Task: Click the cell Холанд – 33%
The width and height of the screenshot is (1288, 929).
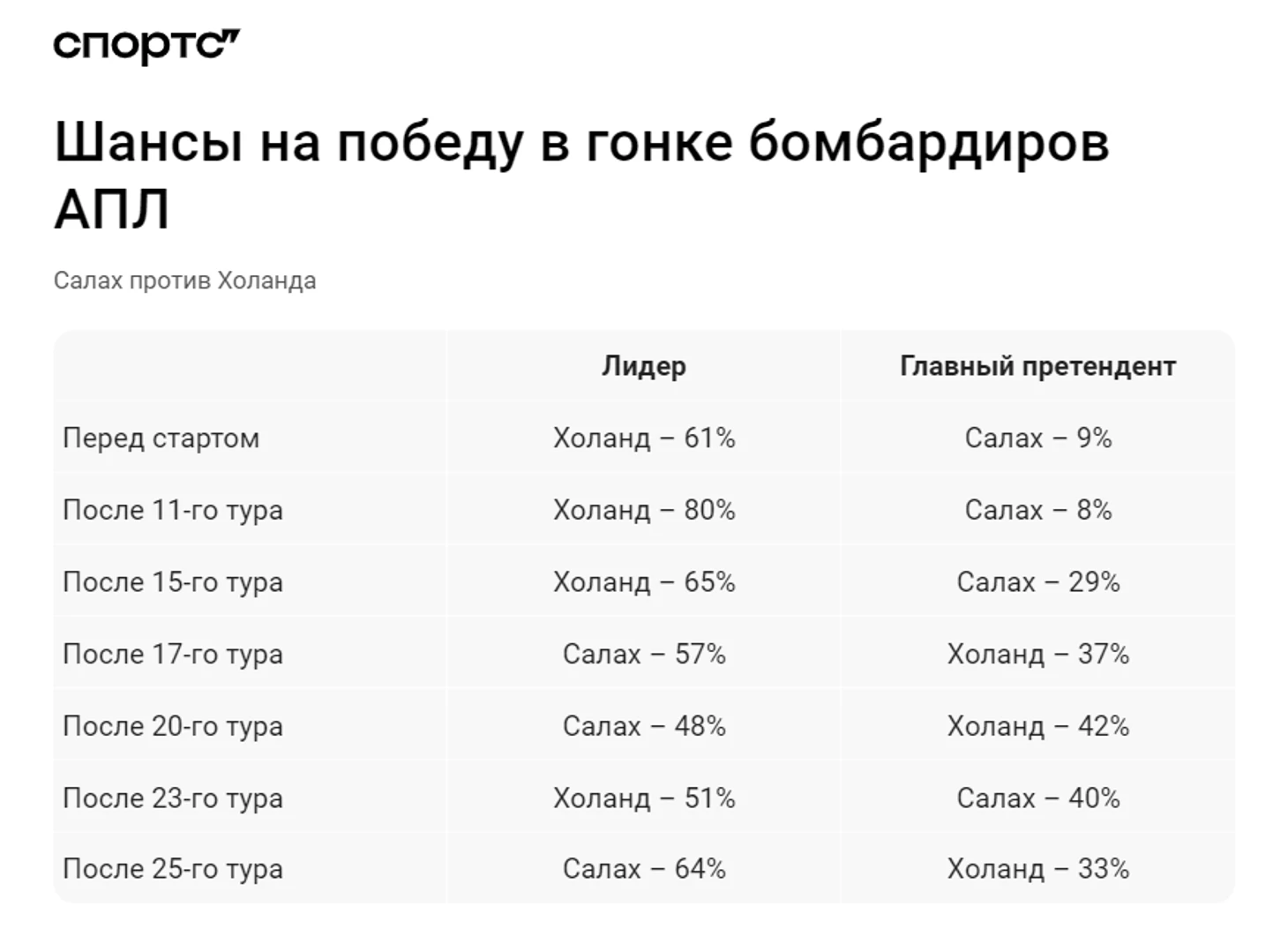Action: pos(1037,869)
